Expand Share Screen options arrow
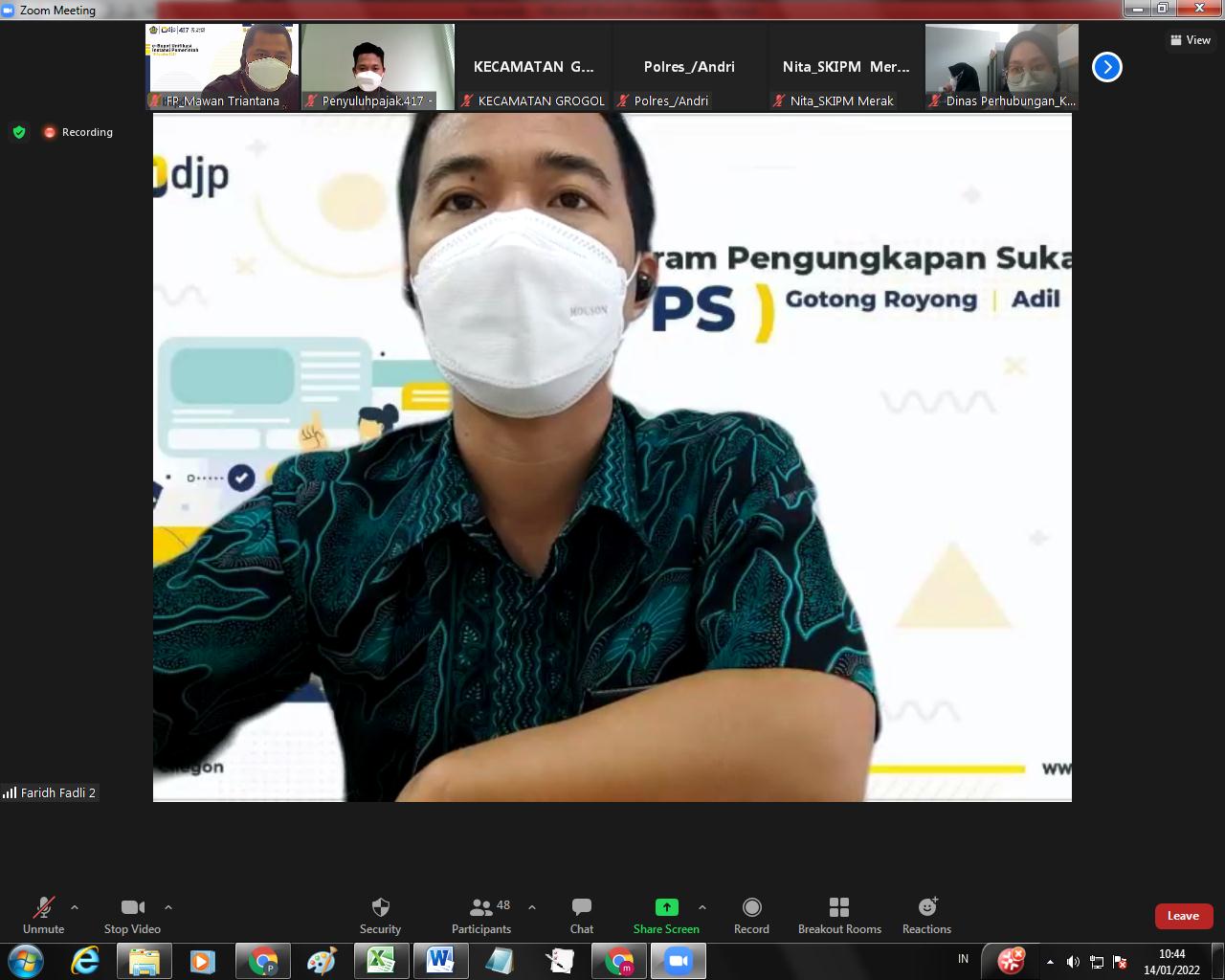1225x980 pixels. [x=702, y=907]
